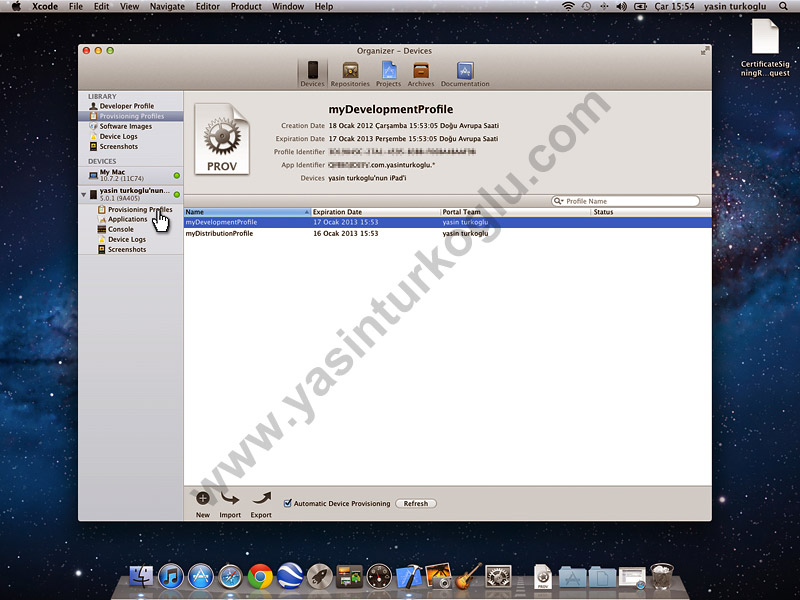Sort profiles by Expiration Date column
Screen dimensions: 800x600
[375, 212]
